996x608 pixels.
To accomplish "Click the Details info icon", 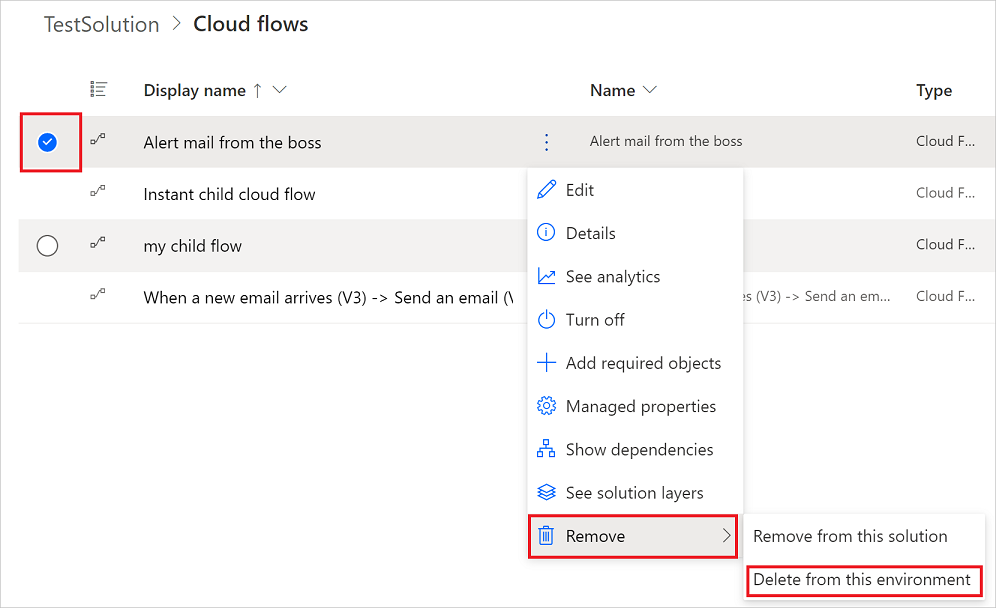I will click(547, 232).
